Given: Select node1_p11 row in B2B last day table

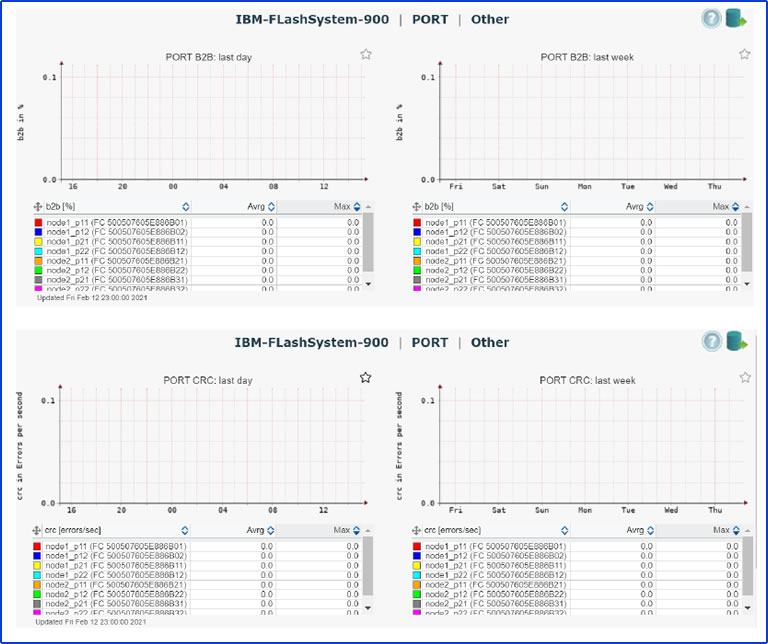Looking at the screenshot, I should pyautogui.click(x=198, y=222).
